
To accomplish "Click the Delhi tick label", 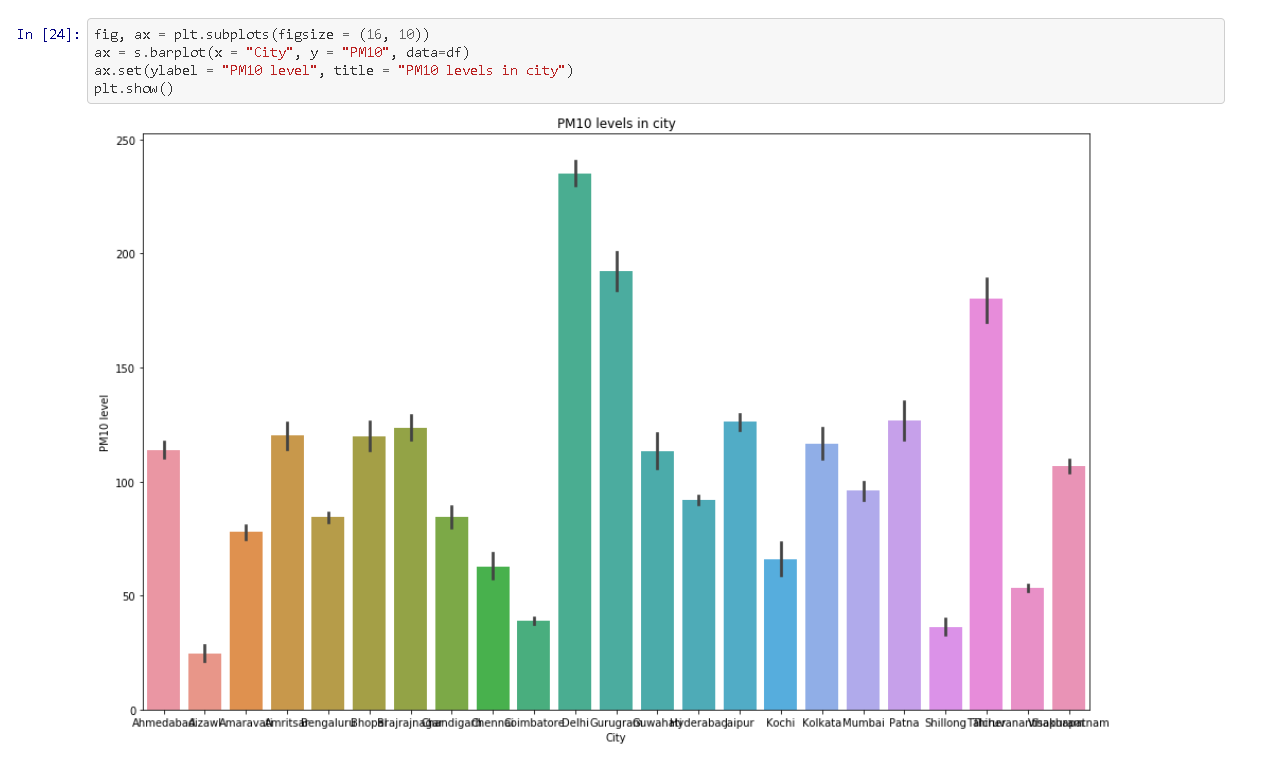I will pyautogui.click(x=574, y=722).
